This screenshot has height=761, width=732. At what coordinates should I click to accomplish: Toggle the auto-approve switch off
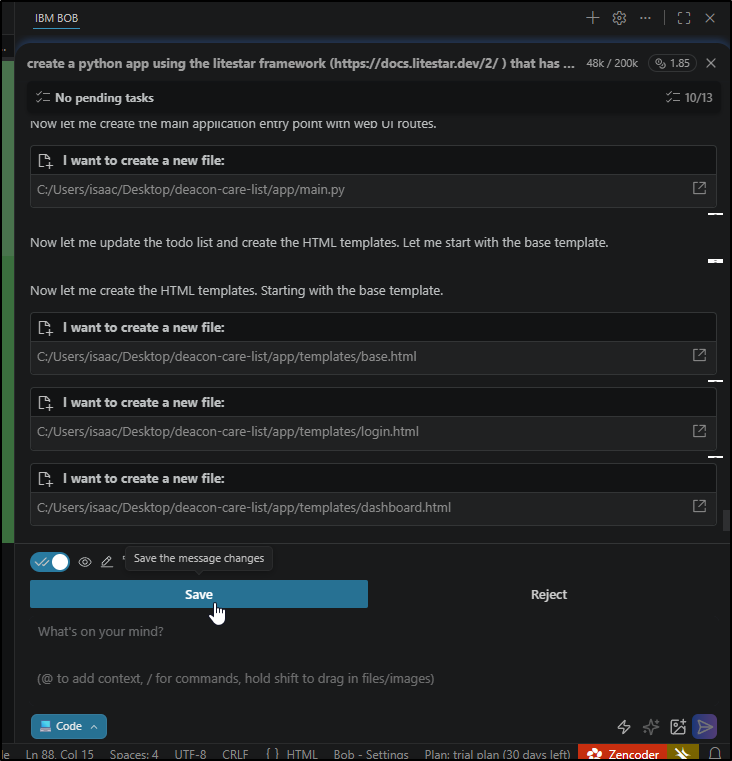[50, 562]
